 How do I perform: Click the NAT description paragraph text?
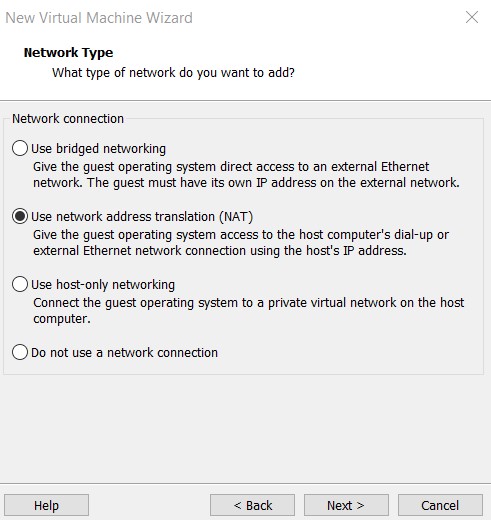click(x=241, y=243)
